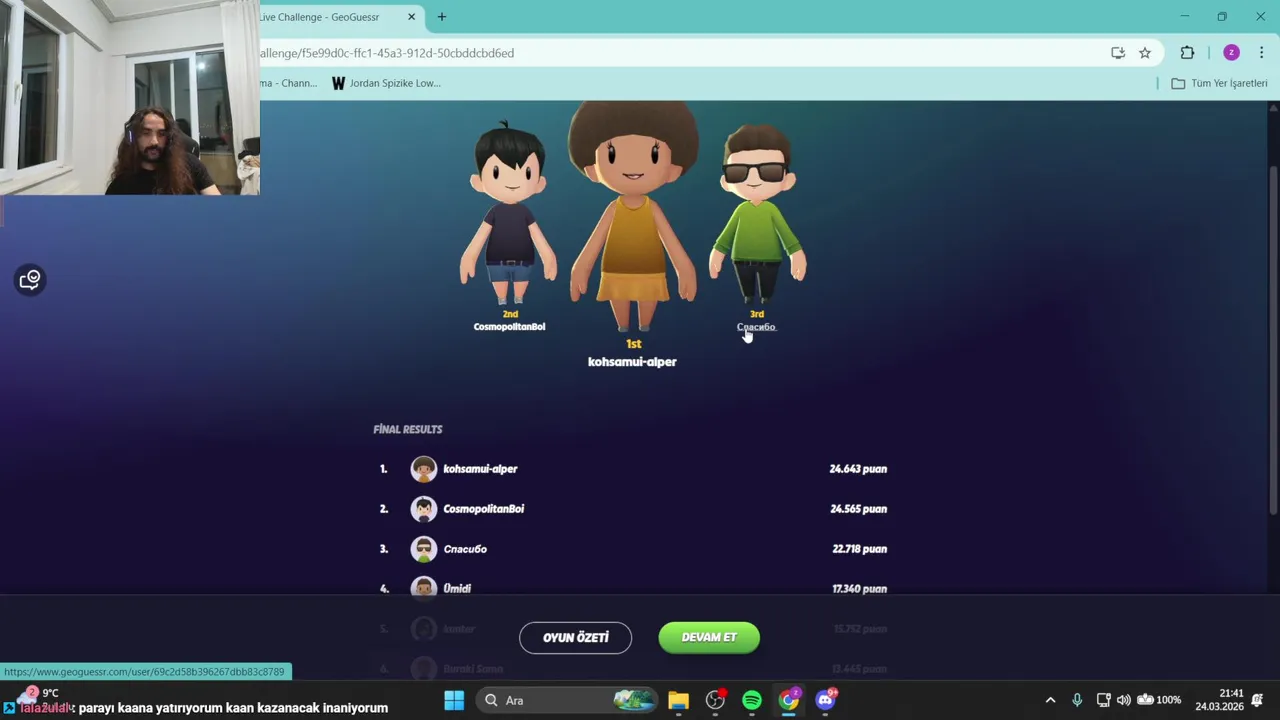The image size is (1280, 720).
Task: Select Спасибо in the final results list
Action: [x=465, y=549]
